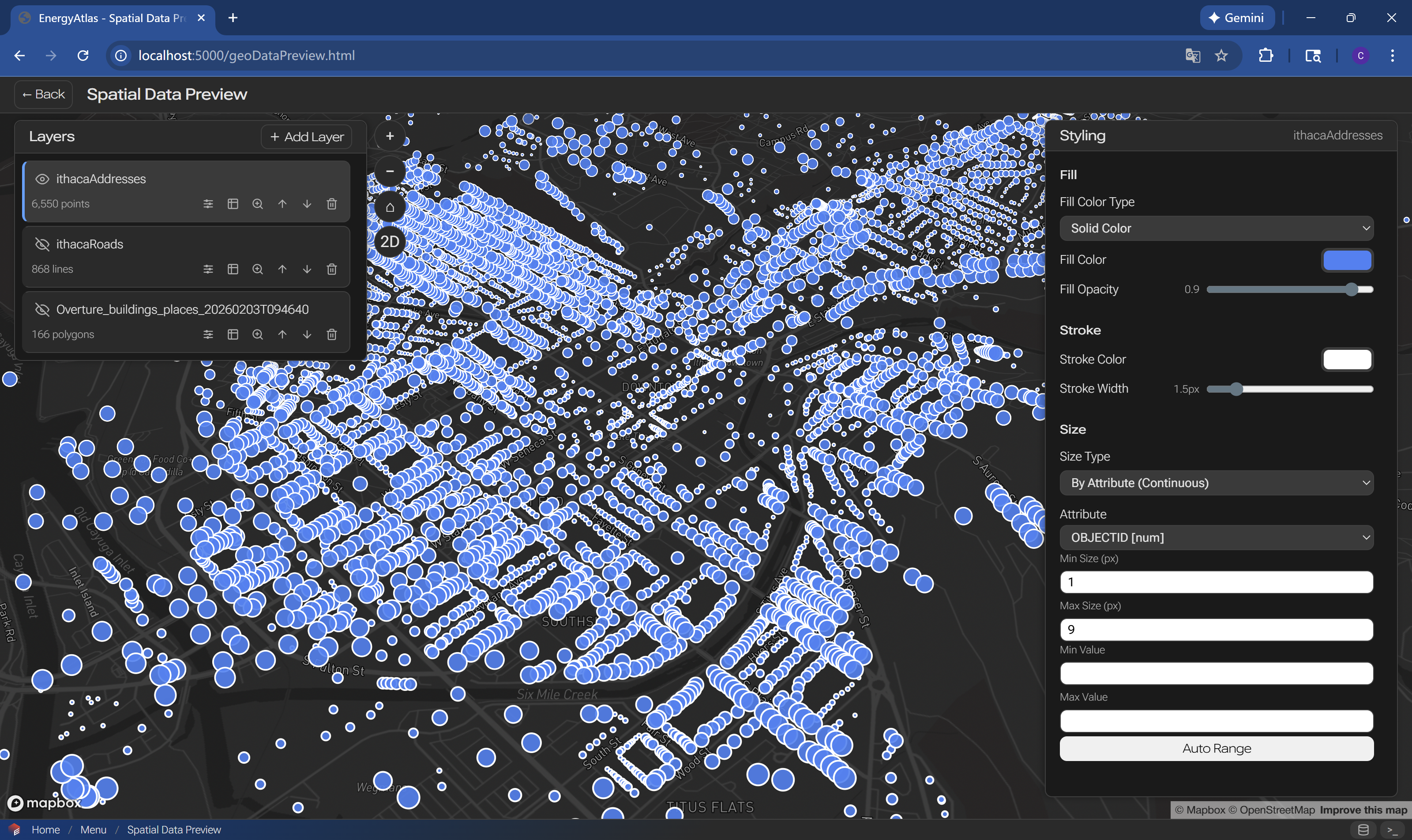Open styling settings for ithacaRoads layer
The image size is (1412, 840).
coord(208,269)
